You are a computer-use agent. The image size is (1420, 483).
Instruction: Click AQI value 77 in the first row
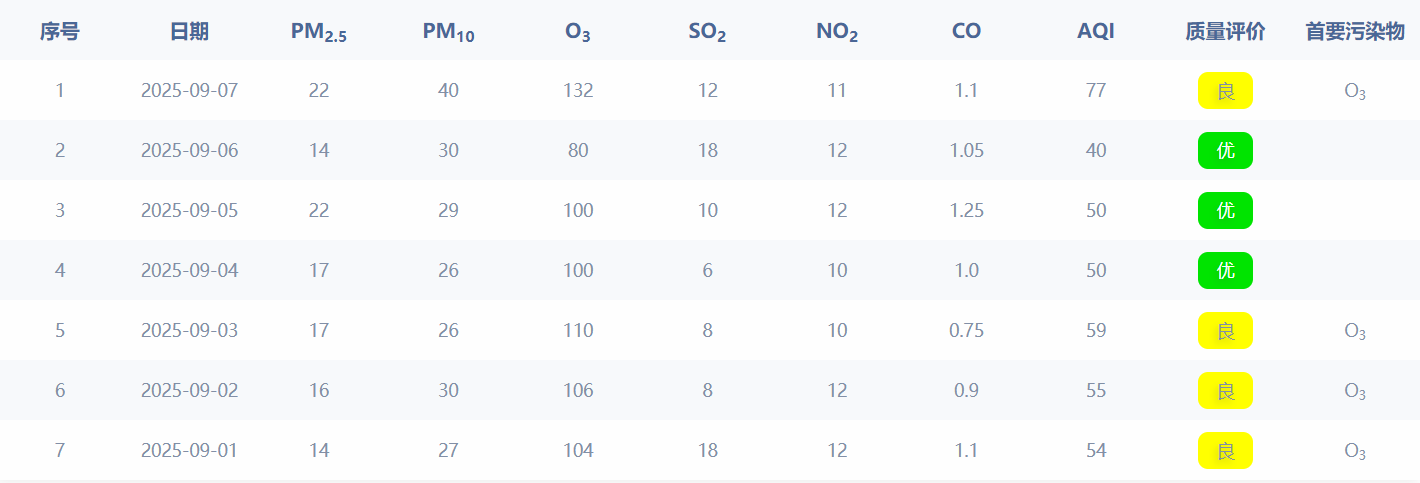(x=1096, y=91)
